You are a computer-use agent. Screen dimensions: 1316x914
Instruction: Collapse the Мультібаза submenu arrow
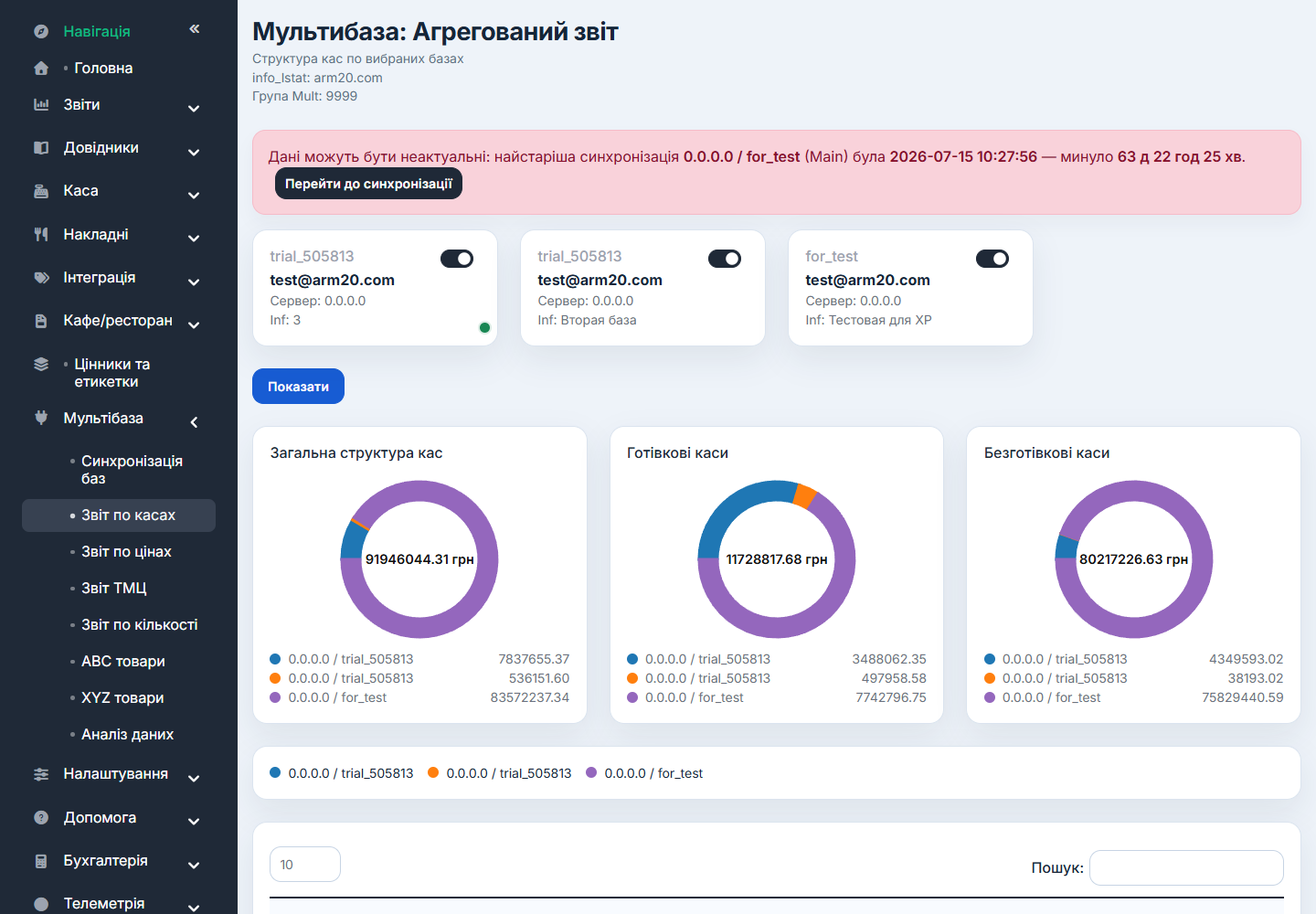click(x=194, y=422)
